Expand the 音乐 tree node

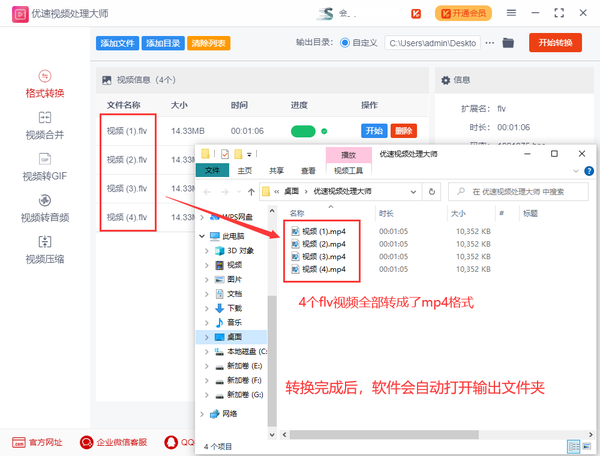[207, 322]
